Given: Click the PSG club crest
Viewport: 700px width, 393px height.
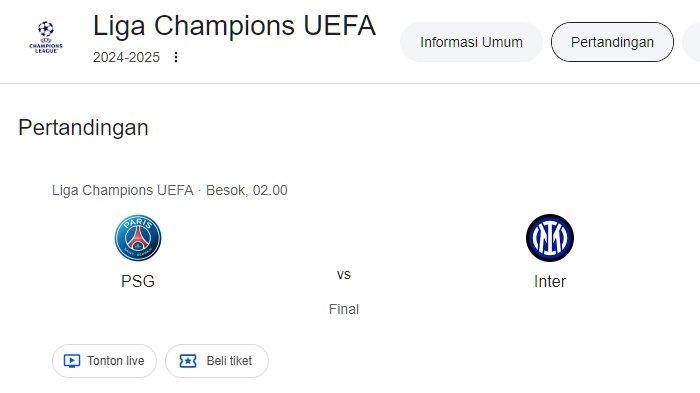Looking at the screenshot, I should 138,238.
